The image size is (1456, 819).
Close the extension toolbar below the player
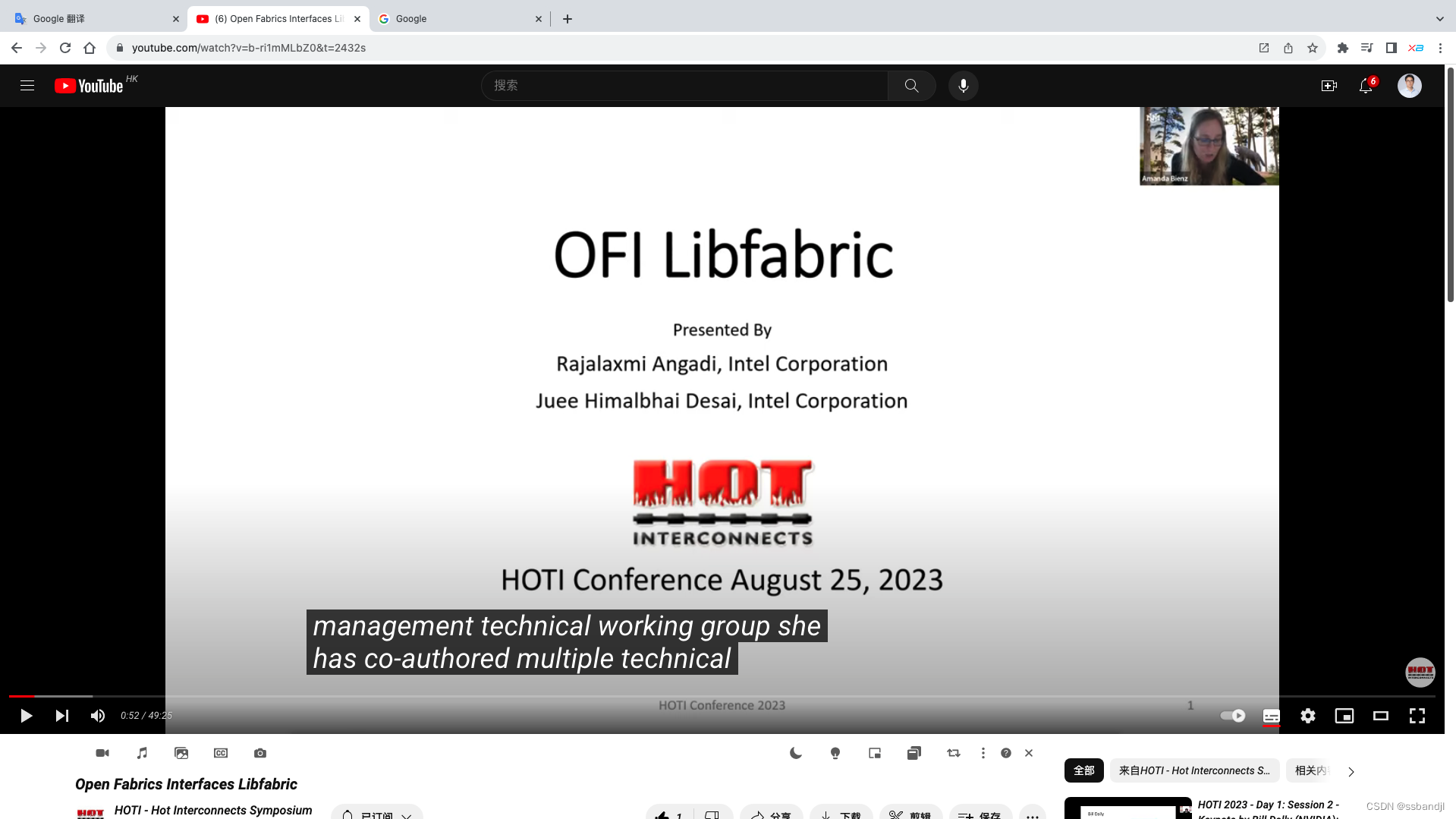click(x=1029, y=753)
